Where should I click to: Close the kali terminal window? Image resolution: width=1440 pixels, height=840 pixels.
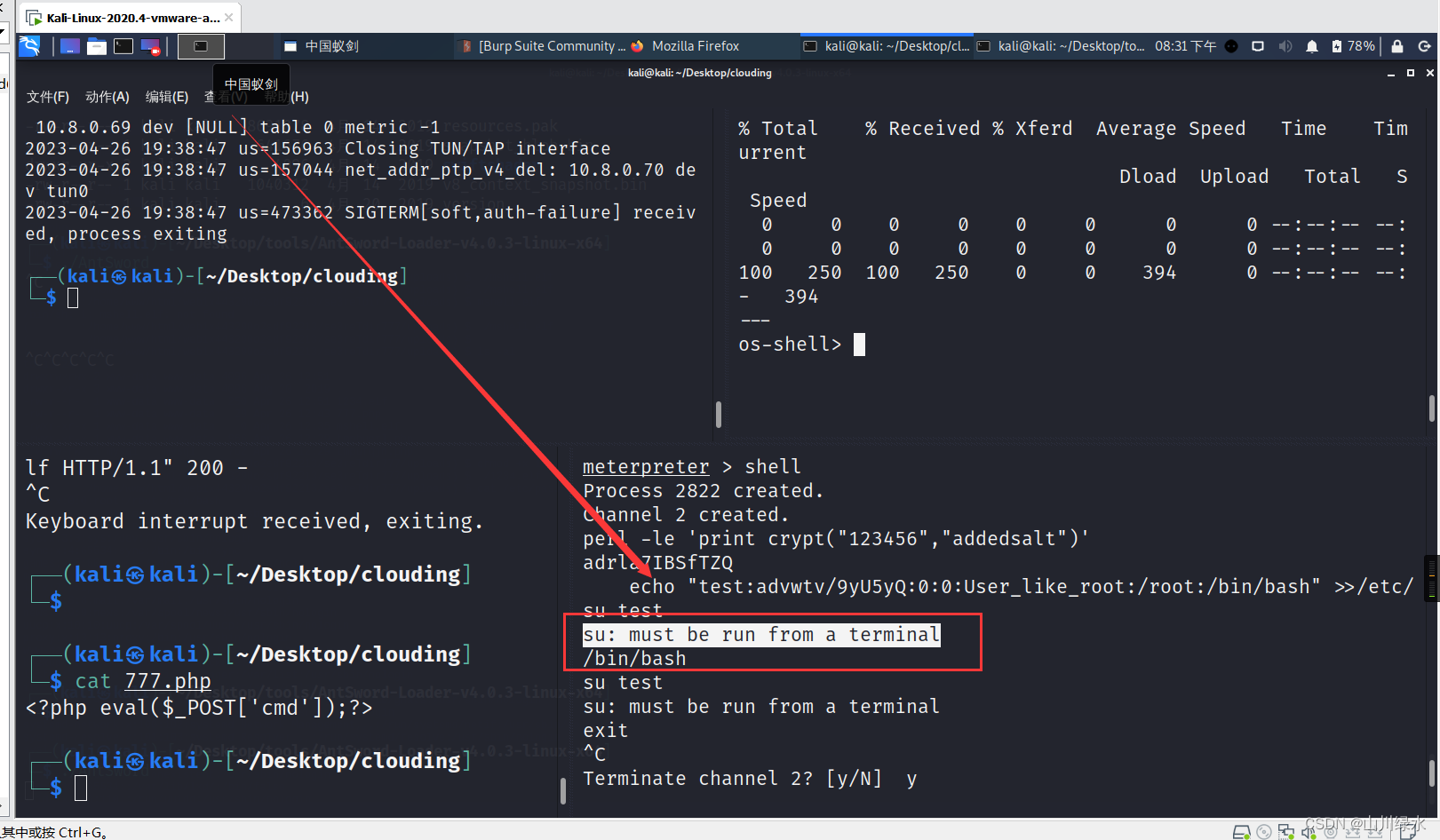[1430, 73]
